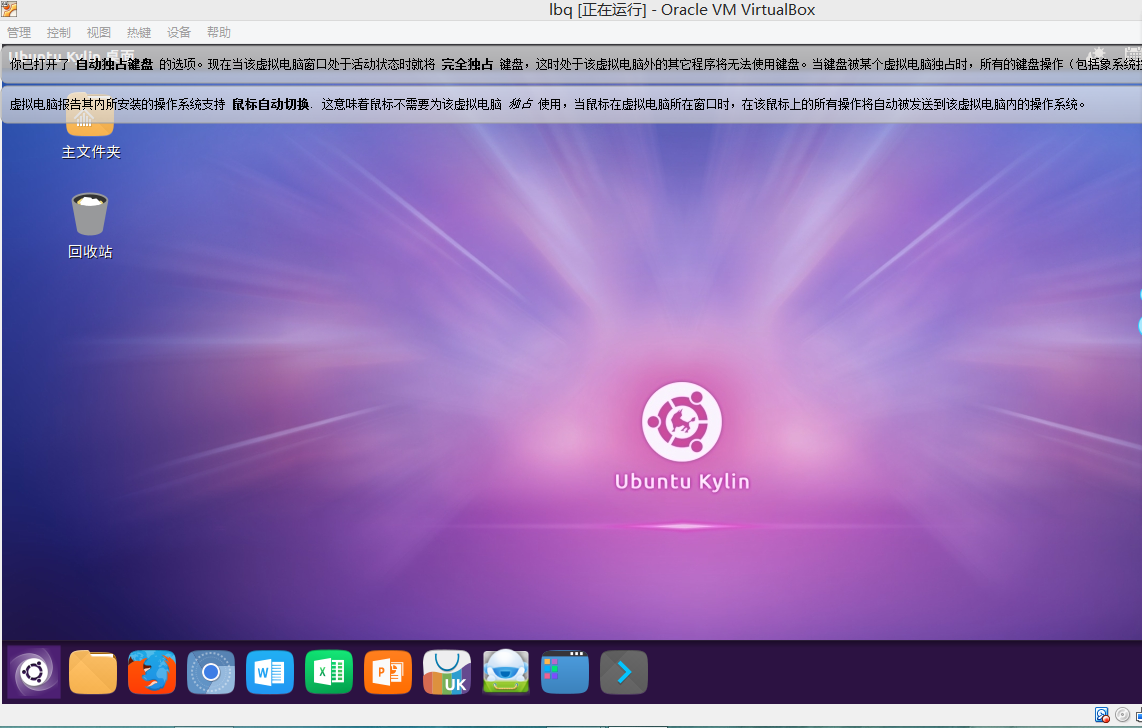Open the file manager folder in dock
The width and height of the screenshot is (1142, 728).
(x=92, y=671)
